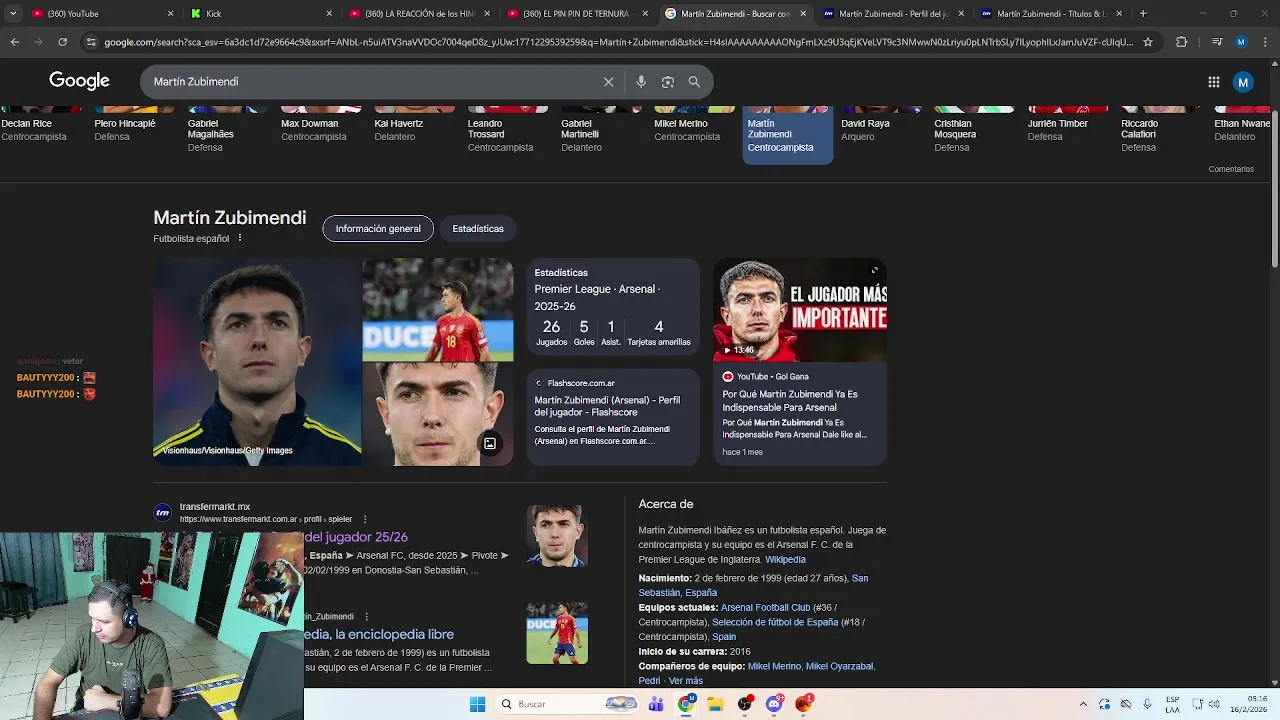This screenshot has height=720, width=1280.
Task: Open the tab search dropdown arrow
Action: click(x=13, y=14)
